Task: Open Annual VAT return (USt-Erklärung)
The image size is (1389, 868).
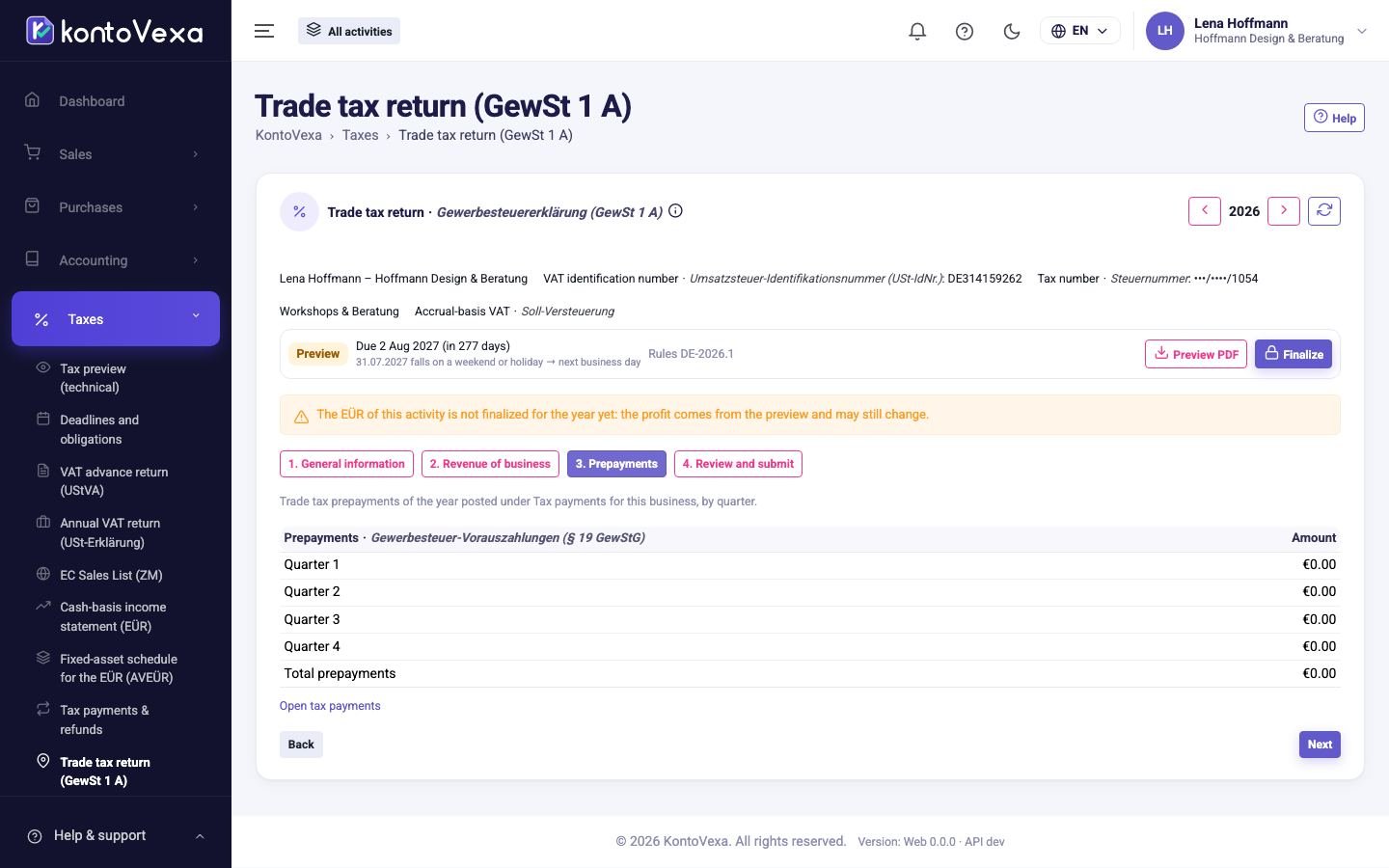Action: (x=116, y=532)
